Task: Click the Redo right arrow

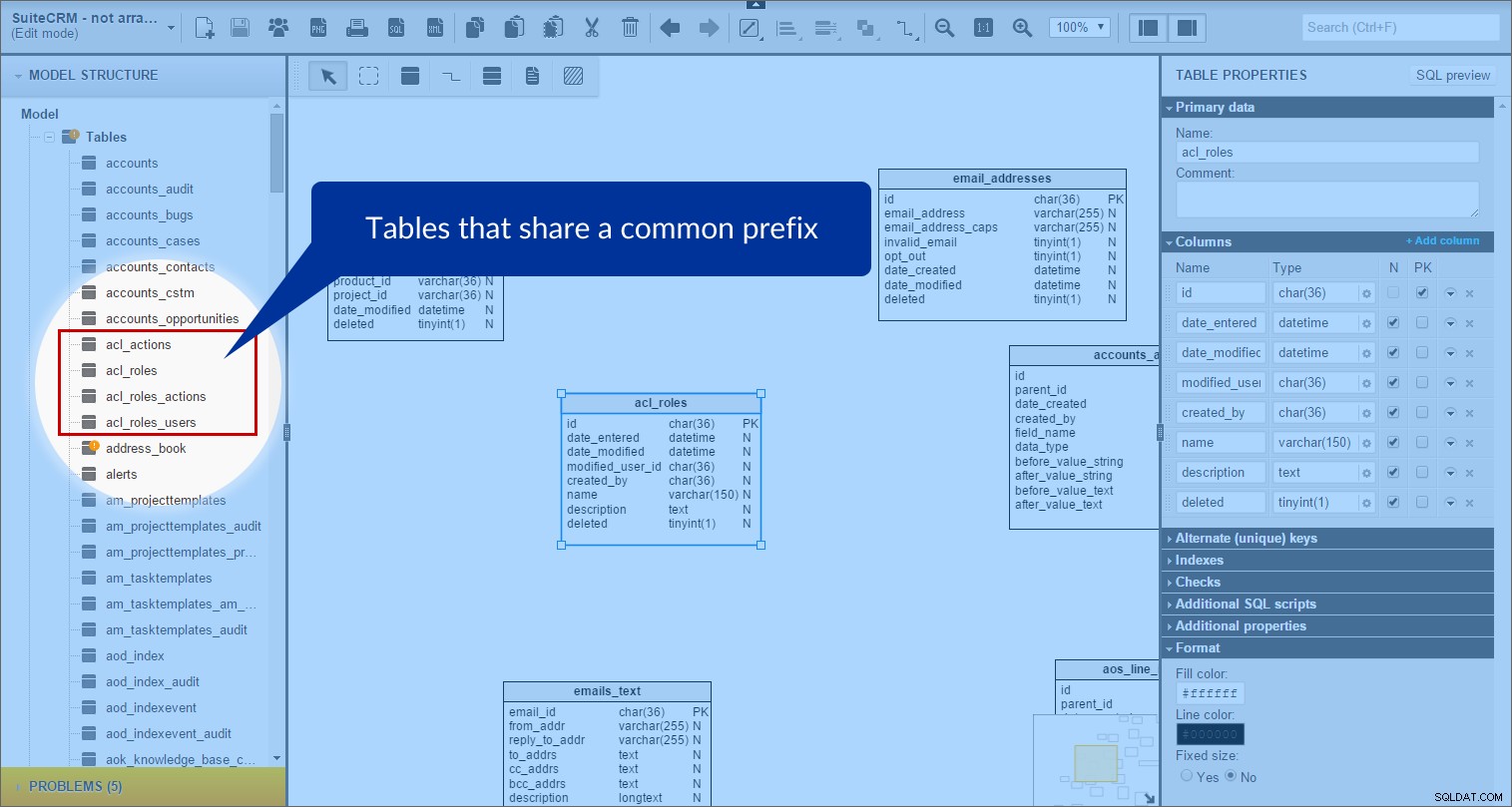Action: pos(709,28)
